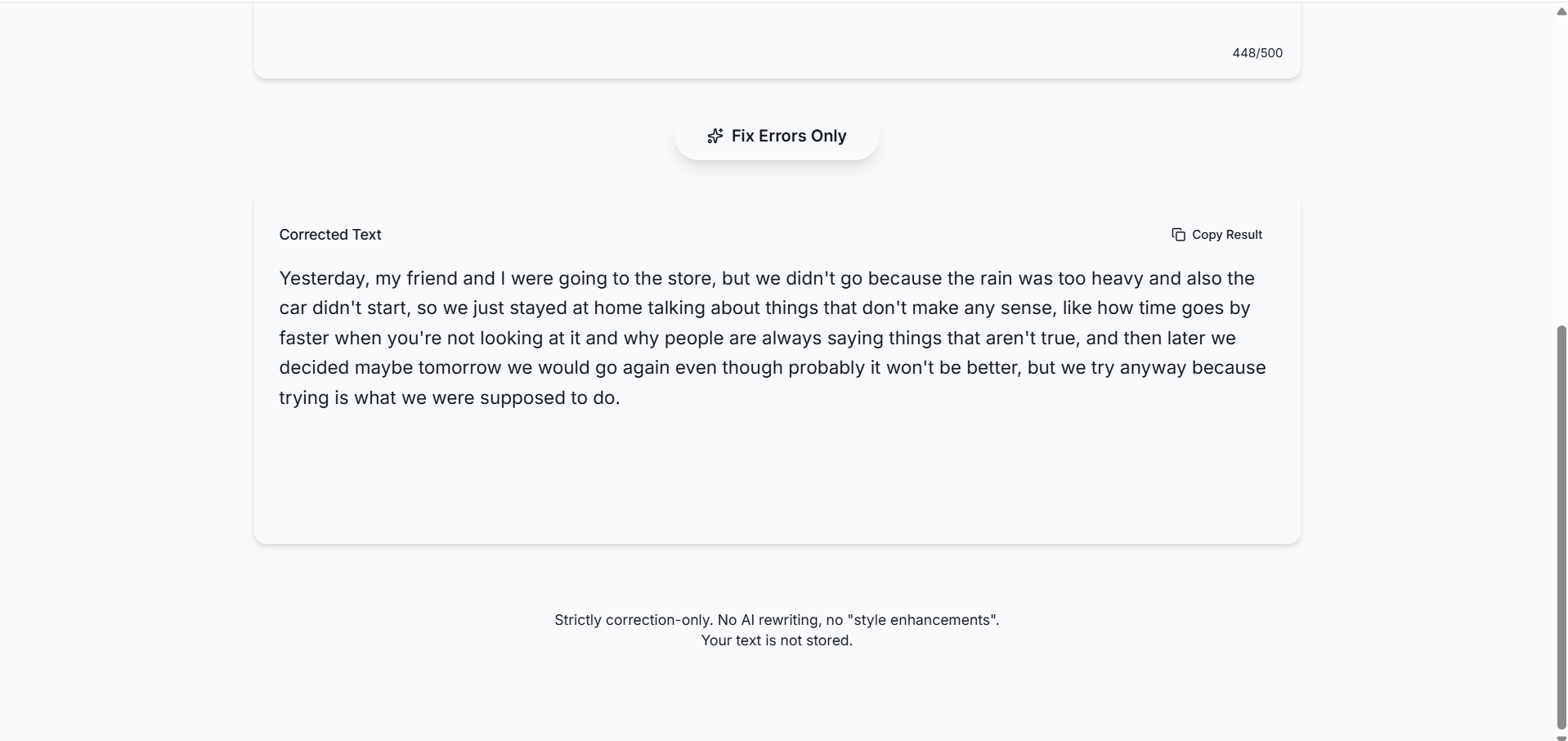Click the word anyway in corrected text
Screen dimensions: 1568x741
[1153, 368]
